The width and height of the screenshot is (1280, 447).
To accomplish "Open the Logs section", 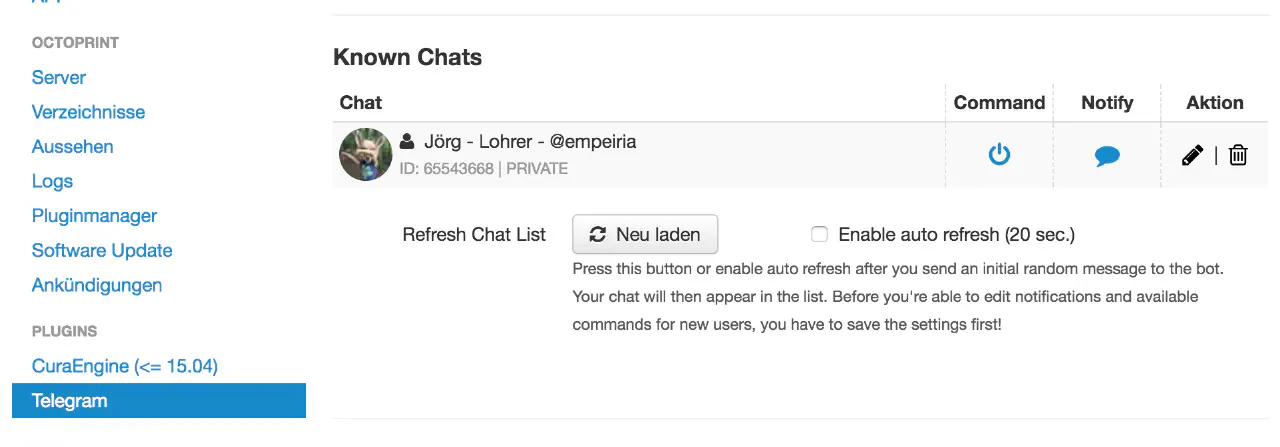I will coord(52,181).
